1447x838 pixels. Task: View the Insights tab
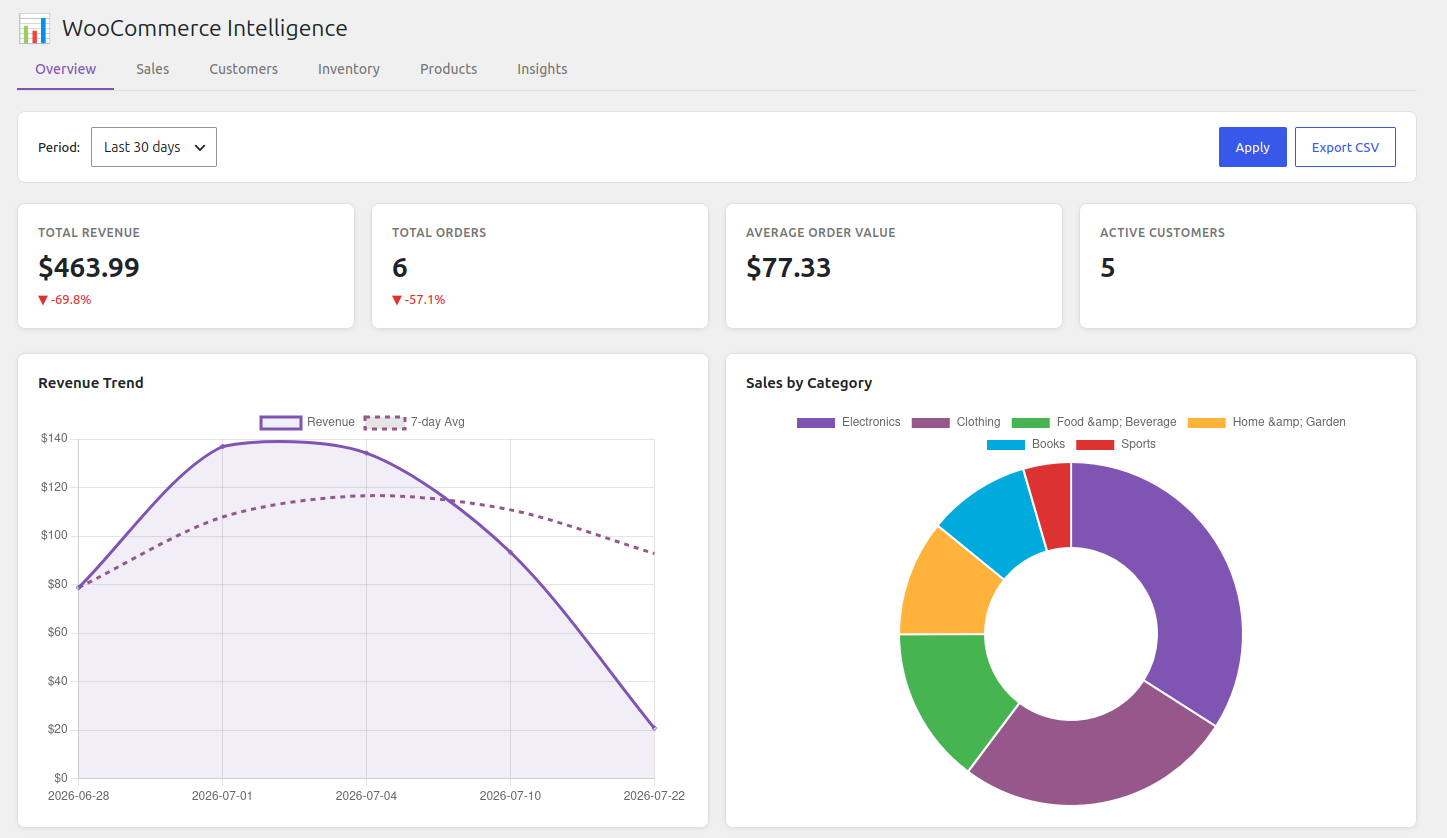pyautogui.click(x=542, y=69)
